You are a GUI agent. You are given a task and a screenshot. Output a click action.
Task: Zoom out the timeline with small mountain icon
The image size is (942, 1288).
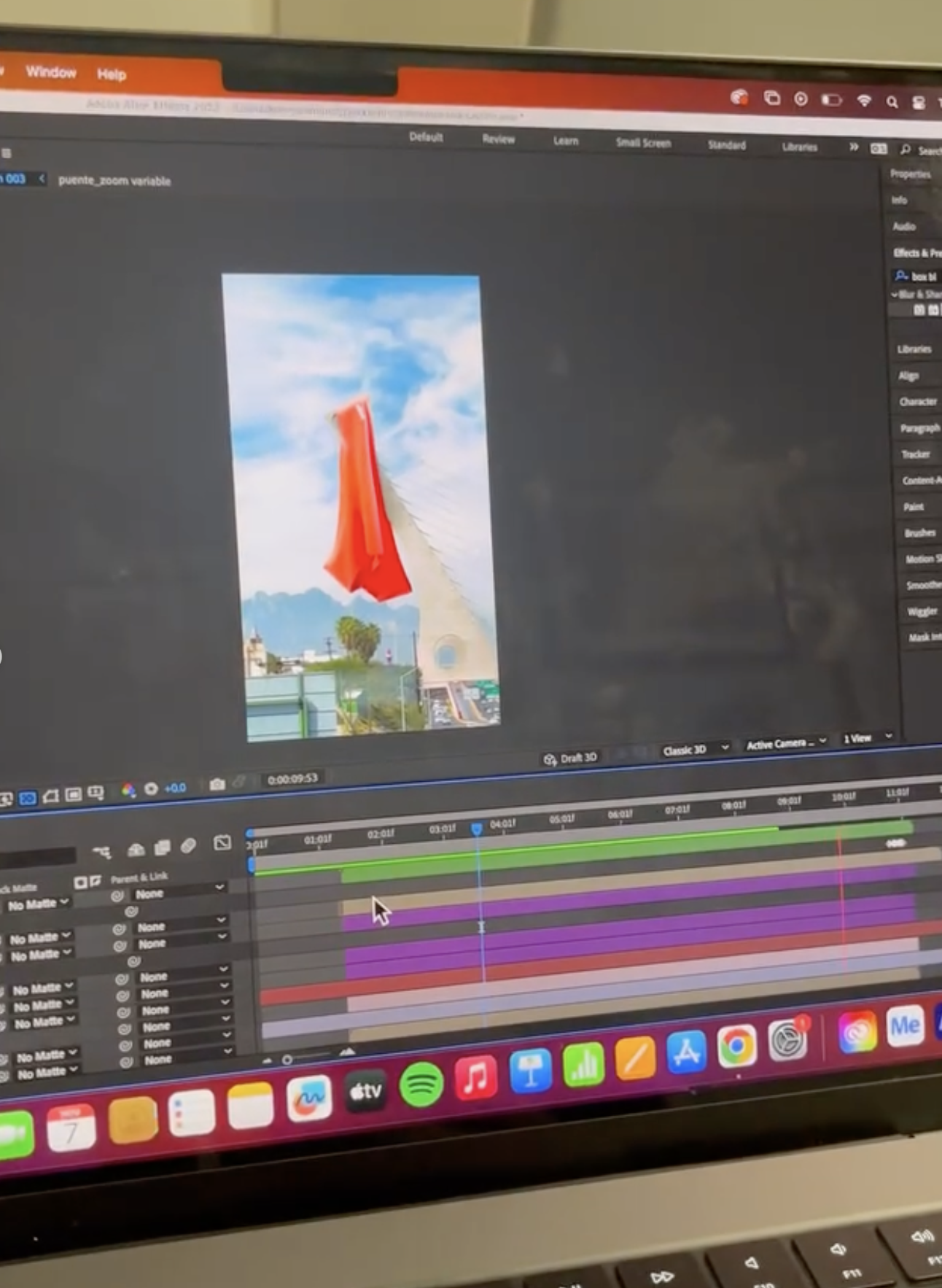point(267,1060)
